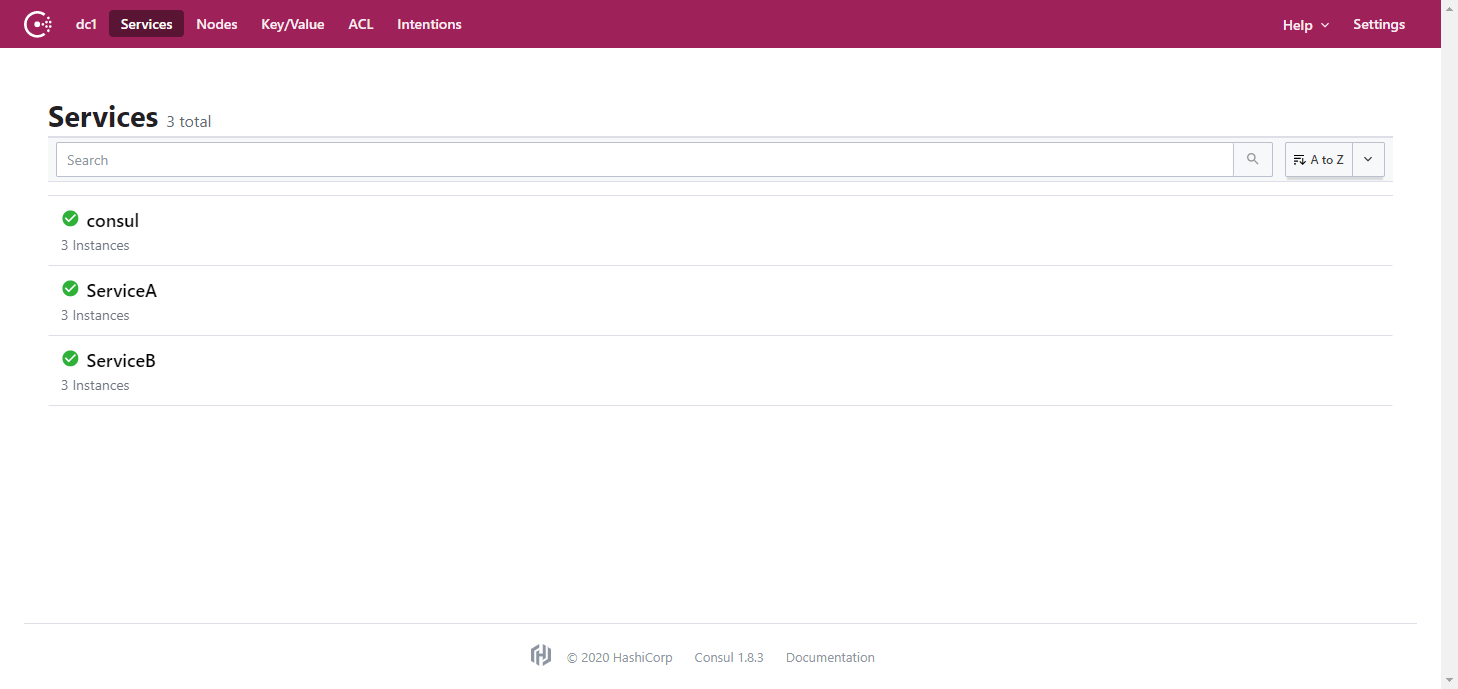Open the A to Z sort selector

point(1318,160)
